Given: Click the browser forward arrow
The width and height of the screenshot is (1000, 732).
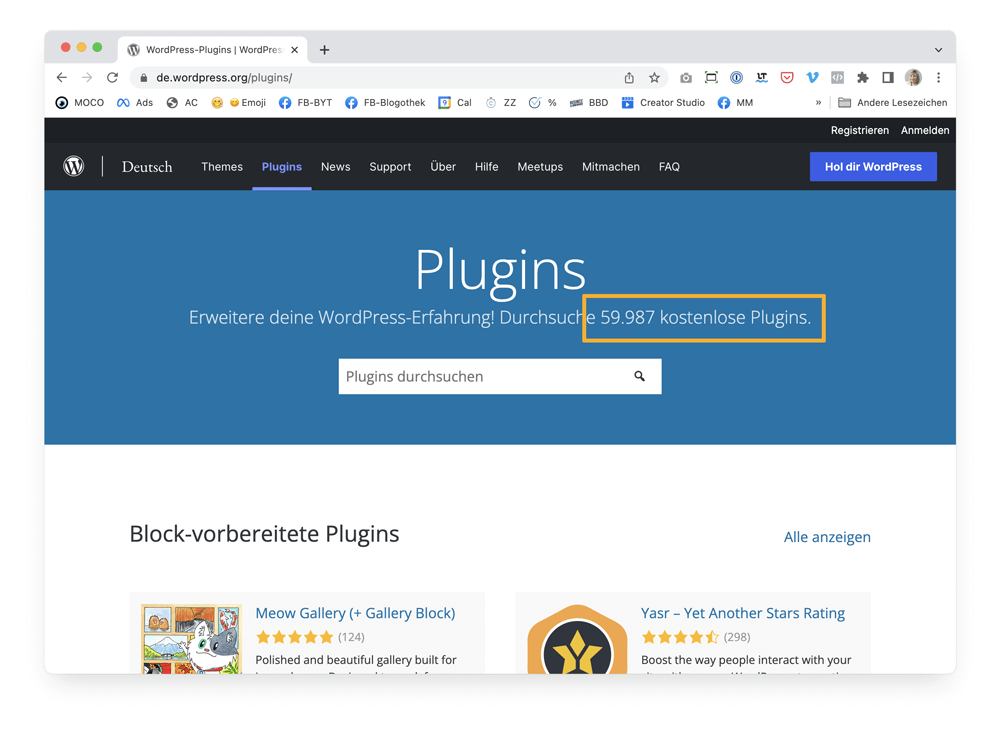Looking at the screenshot, I should click(x=87, y=78).
